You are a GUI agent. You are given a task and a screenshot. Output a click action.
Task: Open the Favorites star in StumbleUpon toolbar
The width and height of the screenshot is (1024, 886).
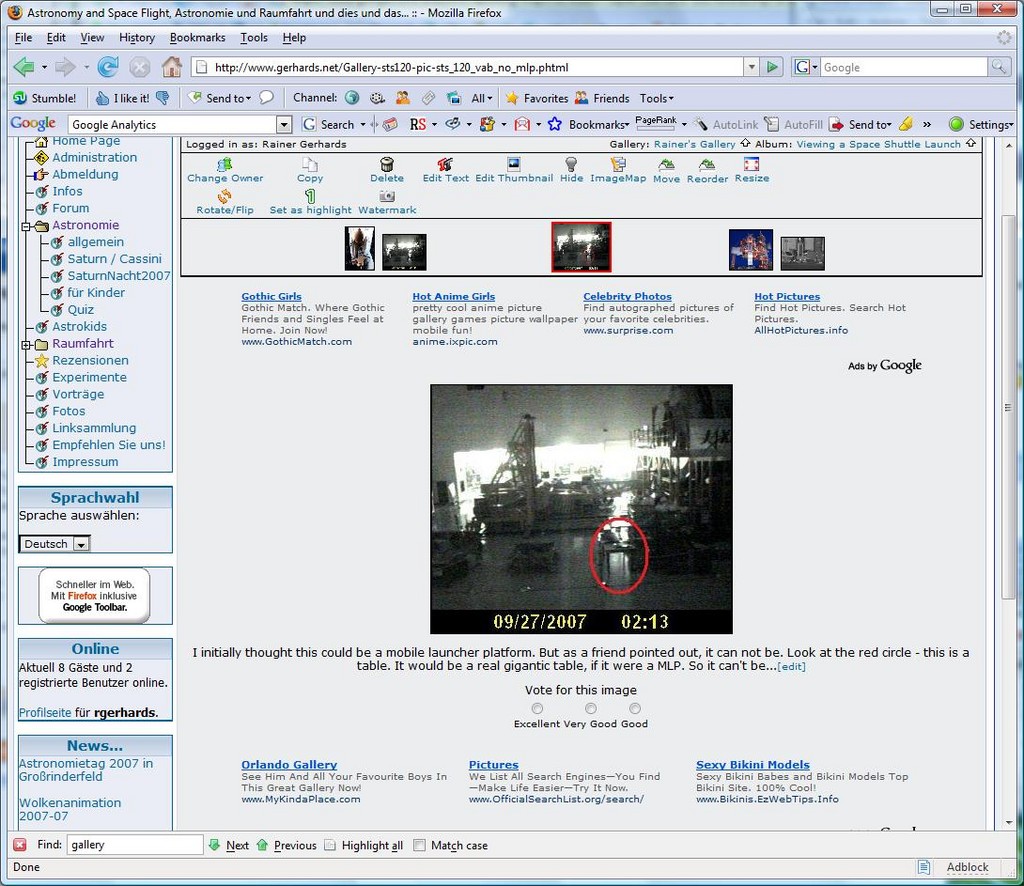537,98
